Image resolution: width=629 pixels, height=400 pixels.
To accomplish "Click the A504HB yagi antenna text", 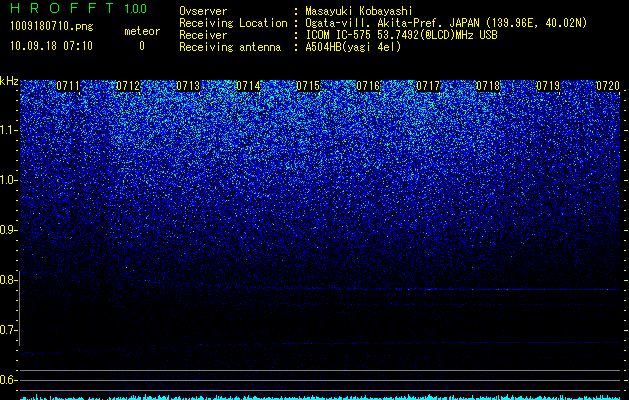I will [x=353, y=47].
